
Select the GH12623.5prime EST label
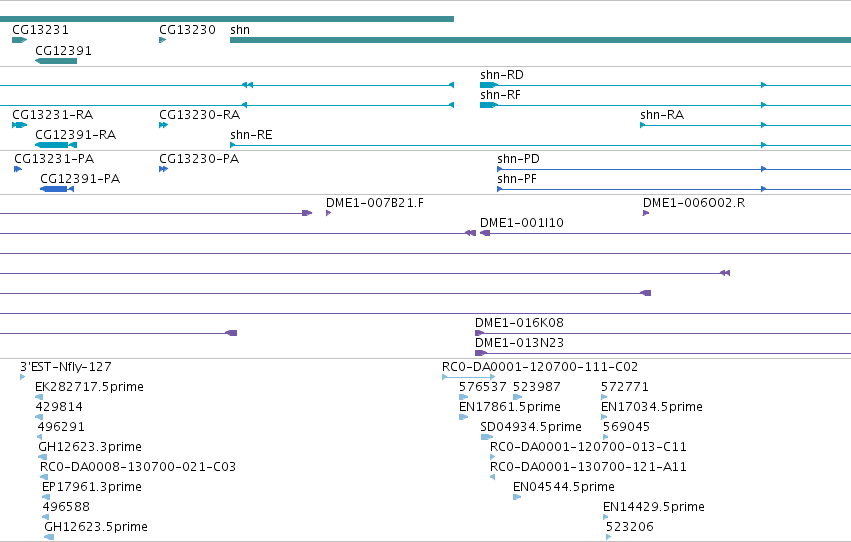tap(96, 527)
